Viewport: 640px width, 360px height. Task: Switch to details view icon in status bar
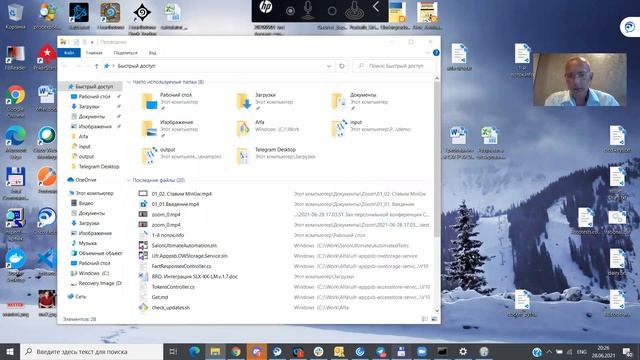(x=425, y=319)
